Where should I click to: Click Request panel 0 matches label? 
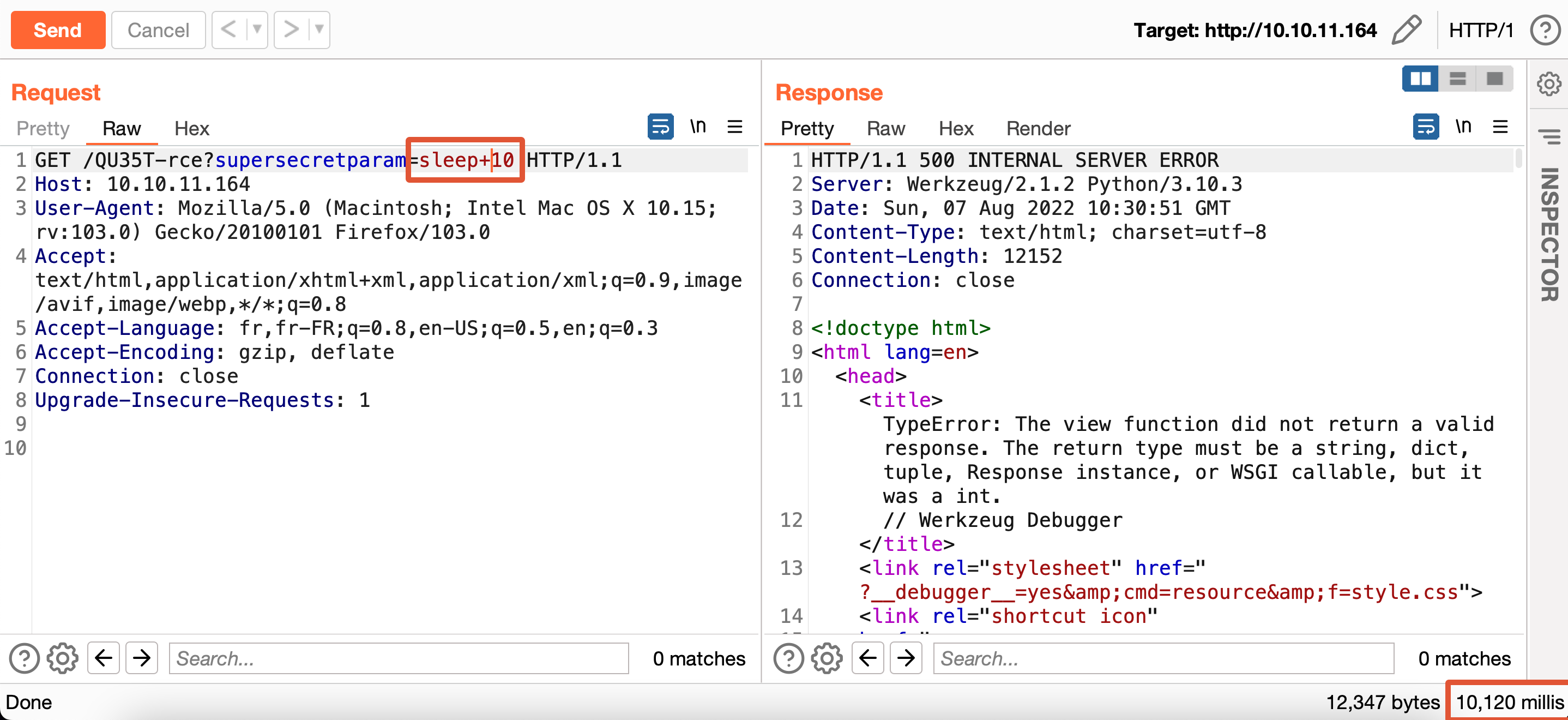pos(699,658)
